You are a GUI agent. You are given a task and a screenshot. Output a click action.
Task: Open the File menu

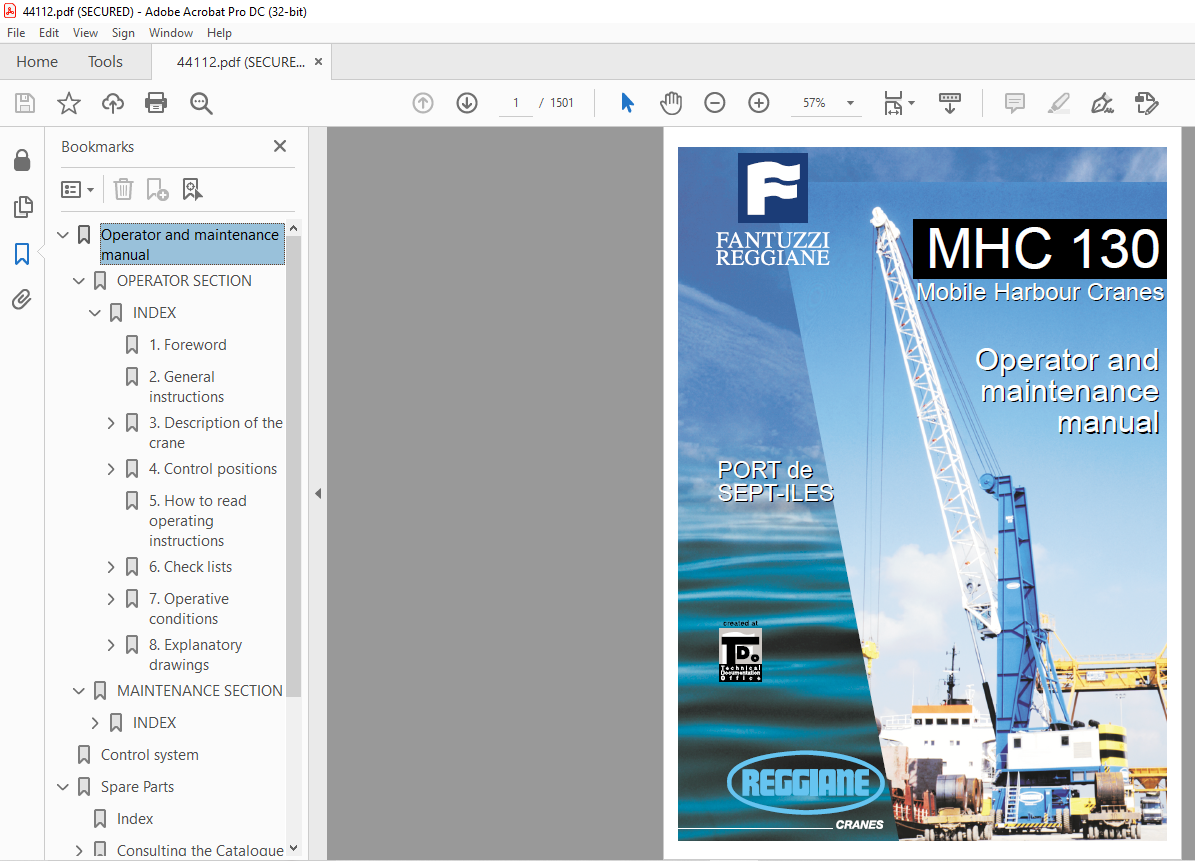click(x=16, y=33)
